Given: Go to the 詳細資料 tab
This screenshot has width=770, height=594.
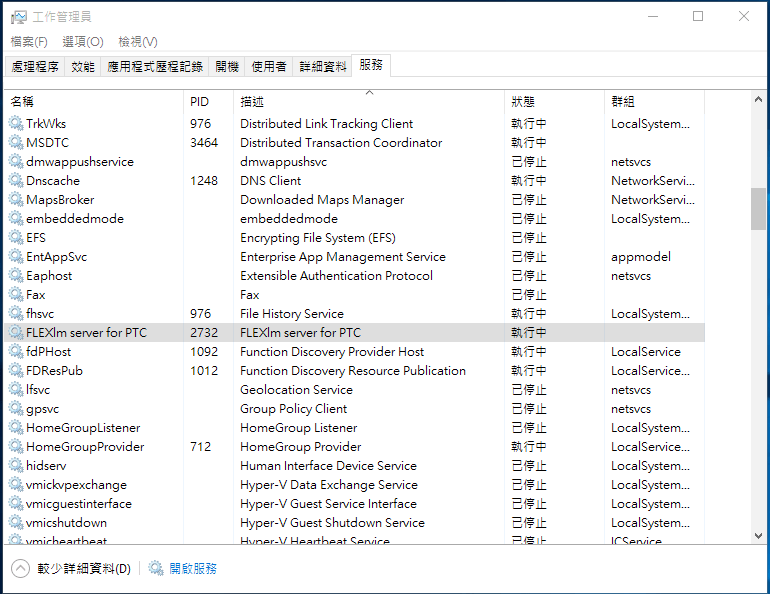Looking at the screenshot, I should coord(323,67).
